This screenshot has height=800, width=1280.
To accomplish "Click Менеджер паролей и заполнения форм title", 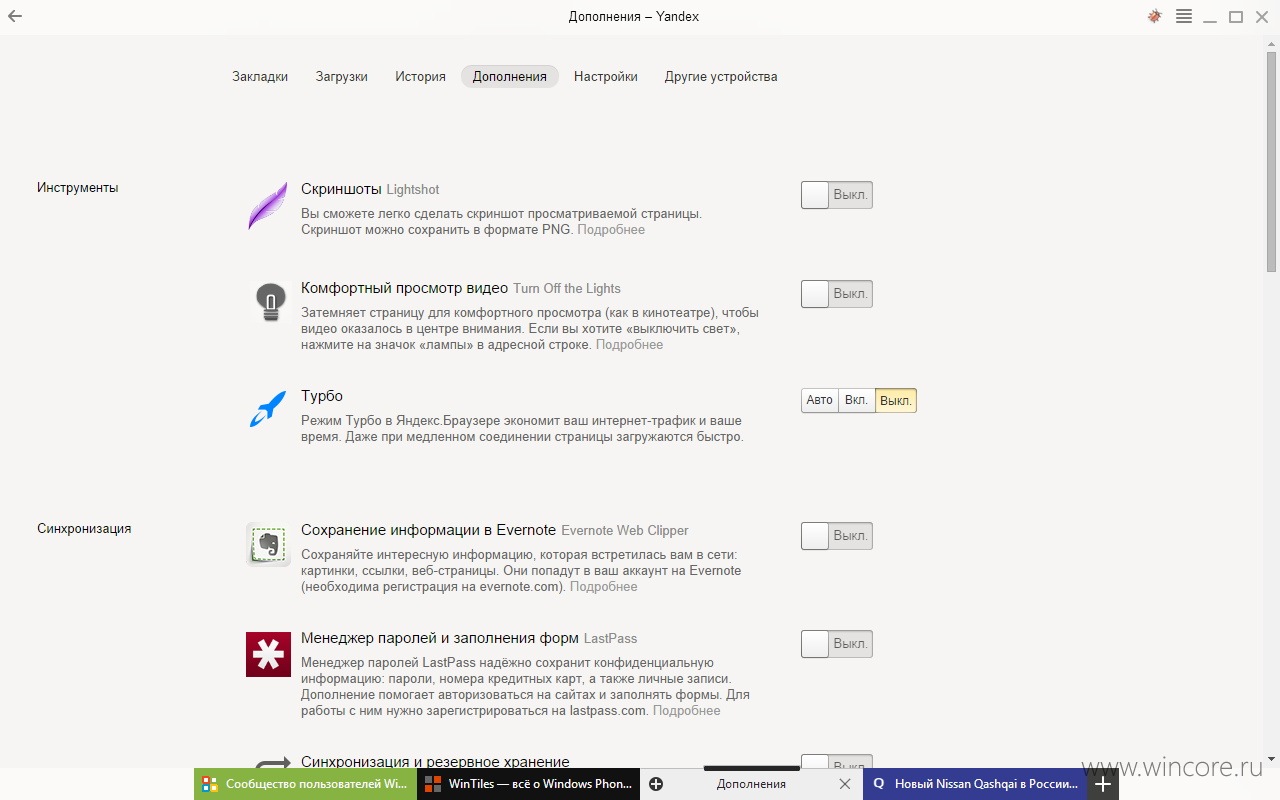I will pyautogui.click(x=440, y=638).
